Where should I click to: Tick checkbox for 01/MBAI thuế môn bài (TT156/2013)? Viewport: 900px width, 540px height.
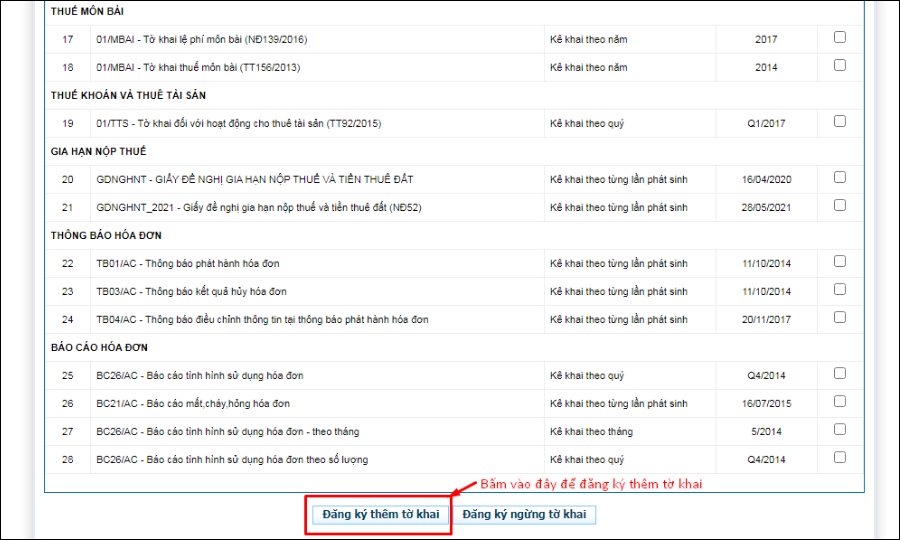click(839, 66)
